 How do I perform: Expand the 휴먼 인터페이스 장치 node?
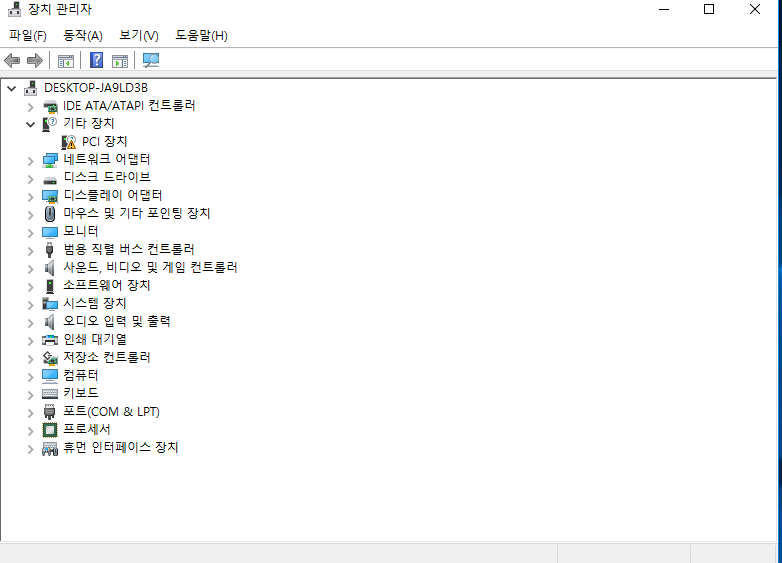[30, 448]
